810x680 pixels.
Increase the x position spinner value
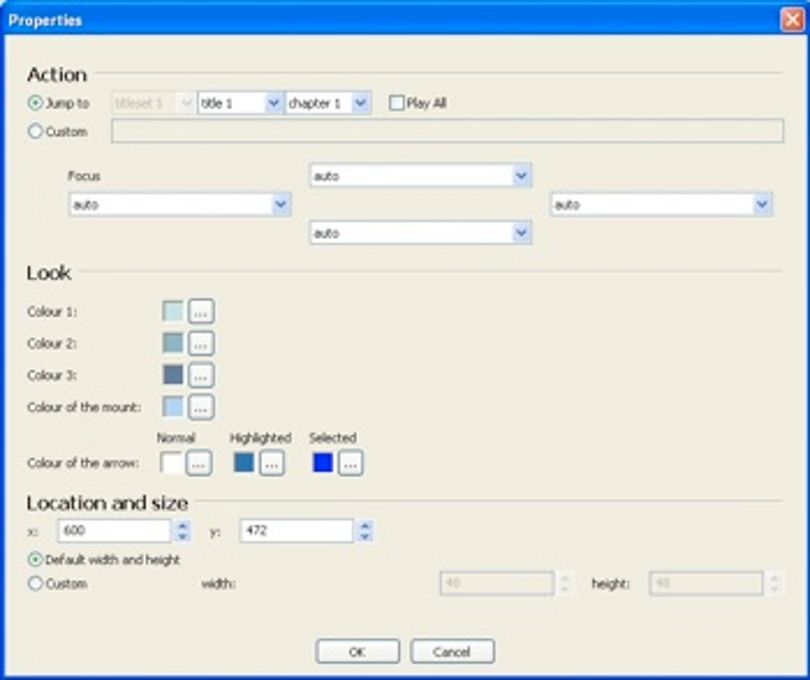click(x=182, y=526)
